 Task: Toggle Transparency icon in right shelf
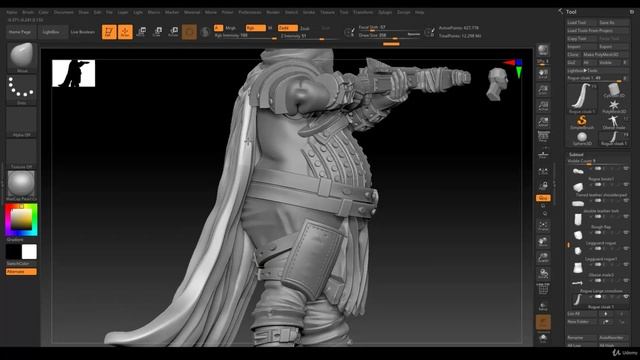click(543, 306)
